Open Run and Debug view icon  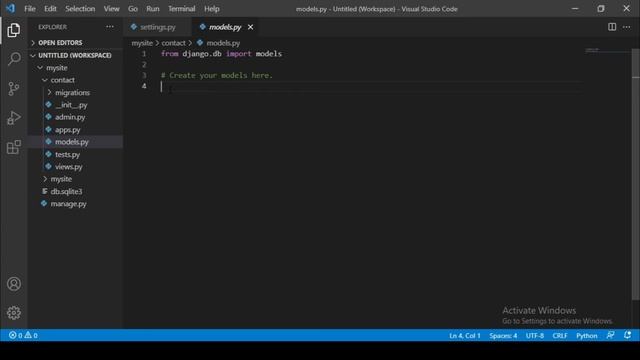tap(13, 118)
